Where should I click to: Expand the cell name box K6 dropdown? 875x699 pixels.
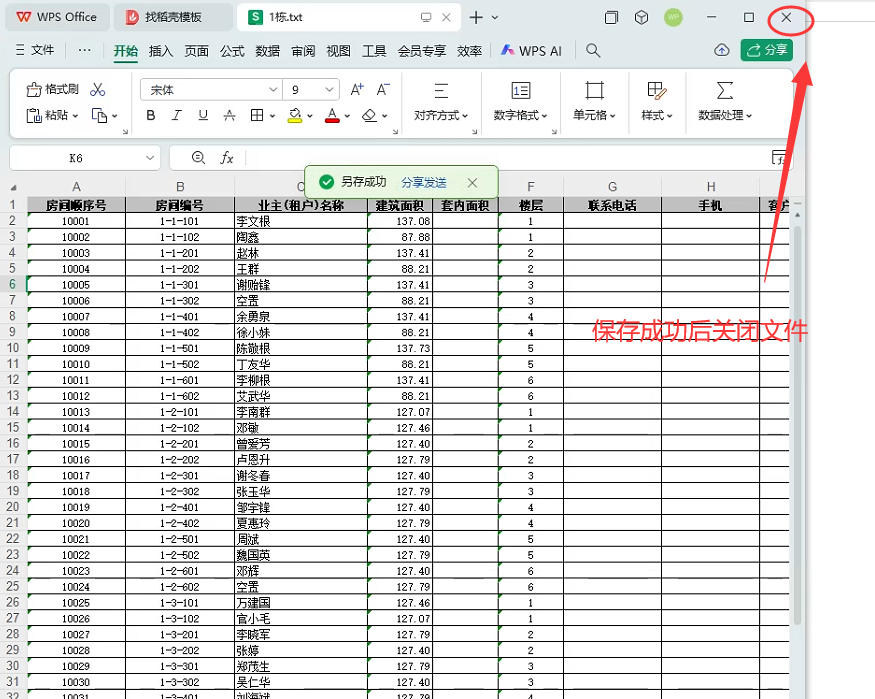point(150,158)
